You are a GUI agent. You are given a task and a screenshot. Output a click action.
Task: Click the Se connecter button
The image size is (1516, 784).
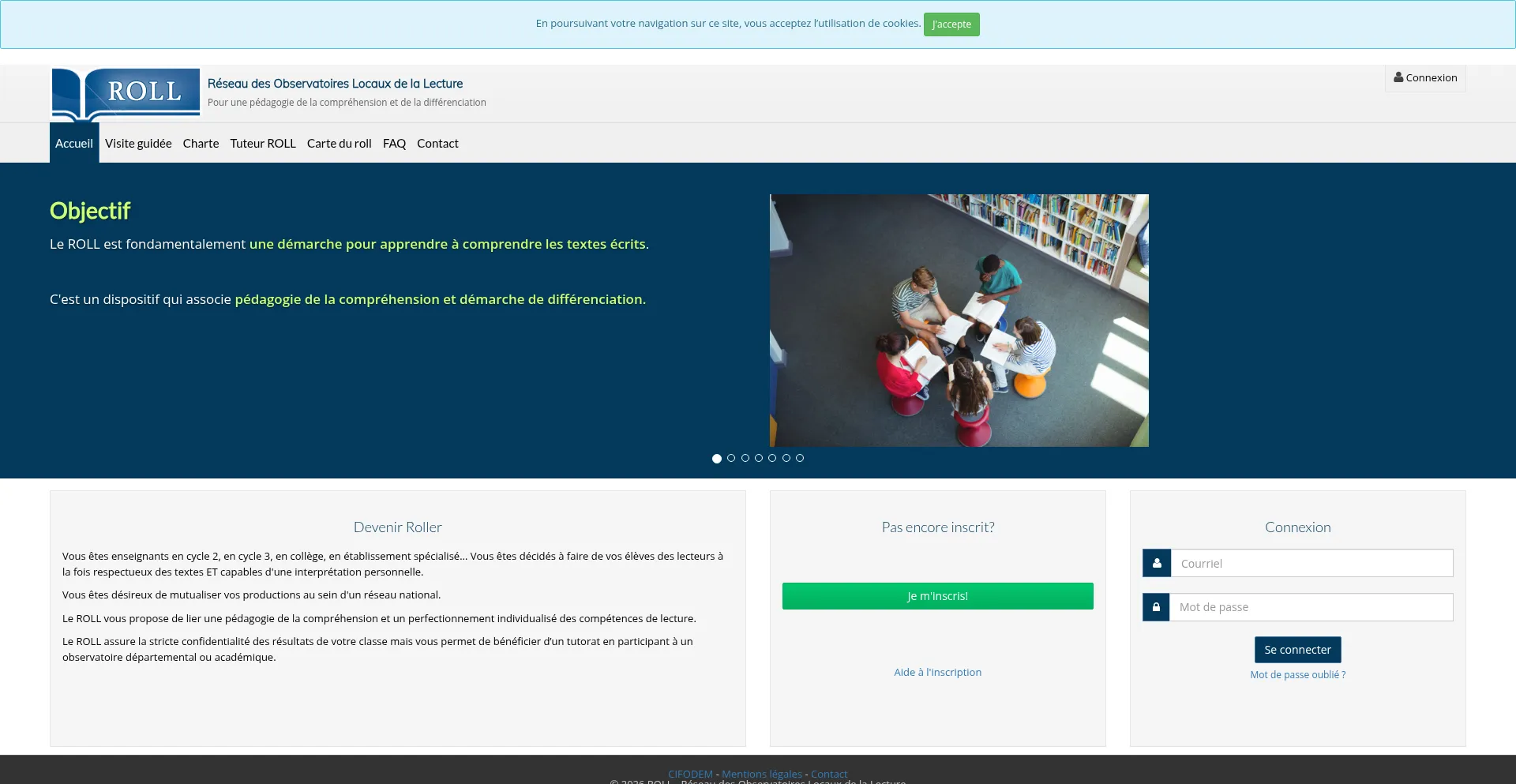tap(1298, 650)
